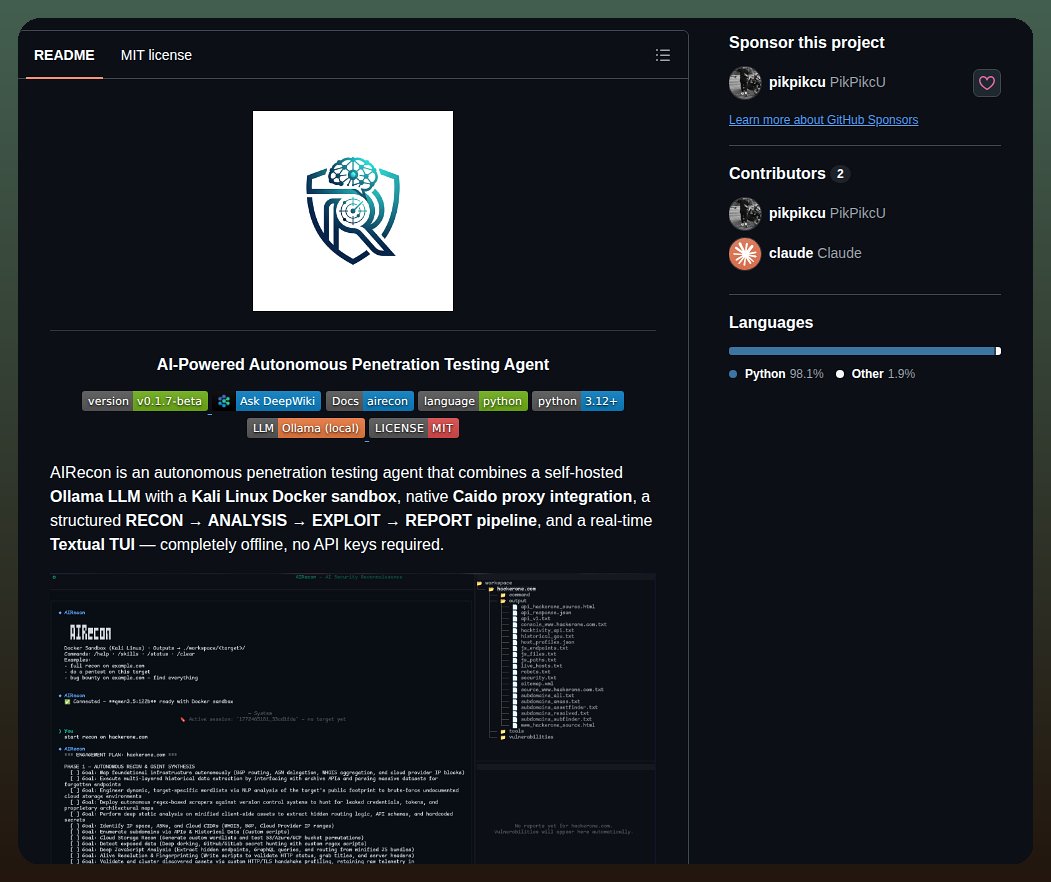
Task: Click the Languages heading
Action: pos(771,322)
